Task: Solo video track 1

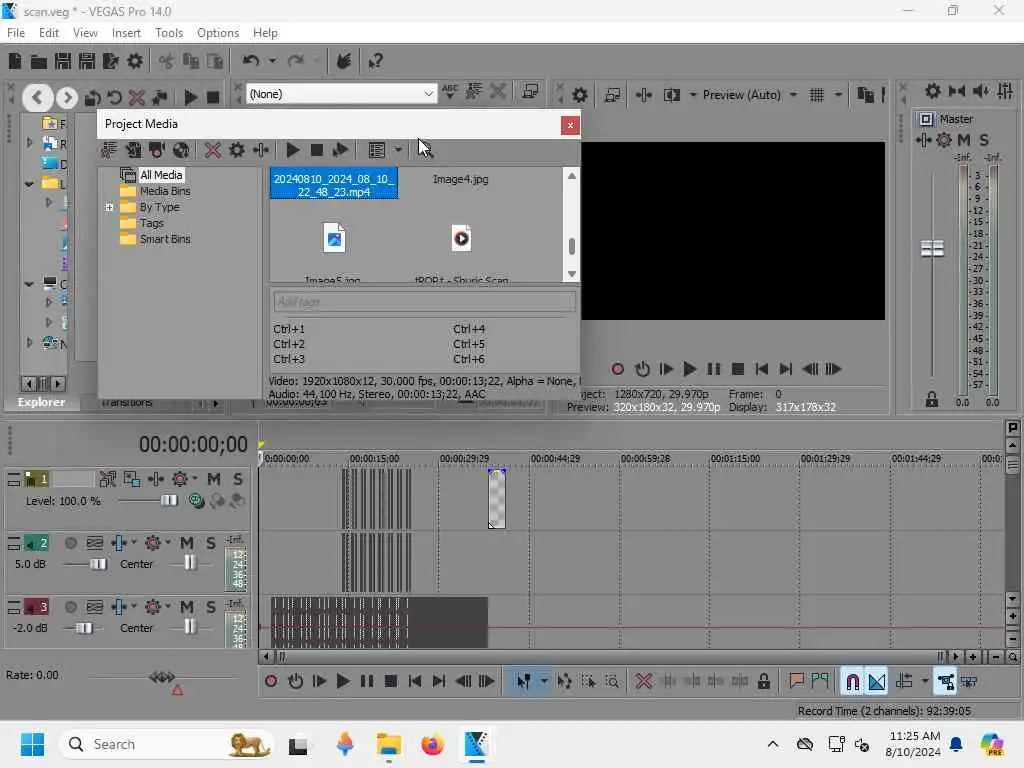Action: click(x=238, y=479)
